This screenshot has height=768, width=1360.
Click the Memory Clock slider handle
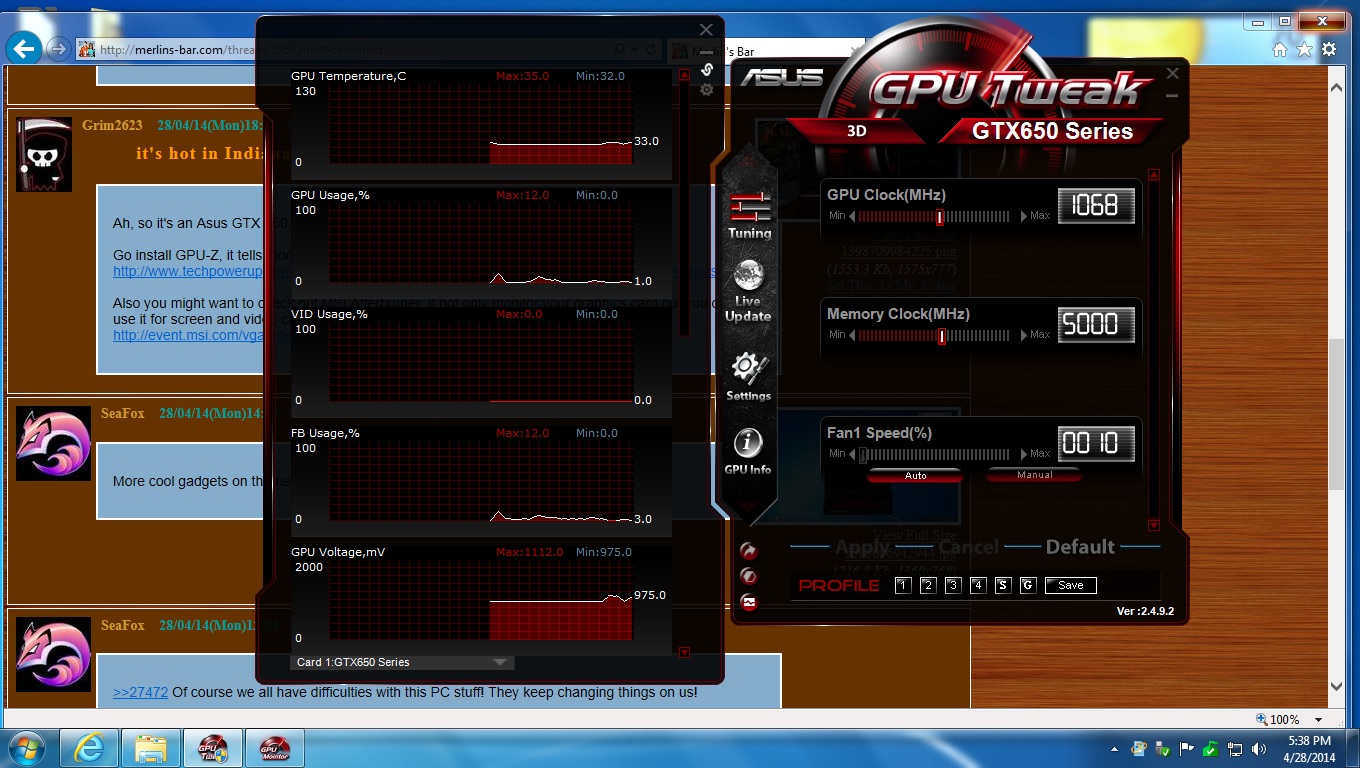pyautogui.click(x=942, y=336)
